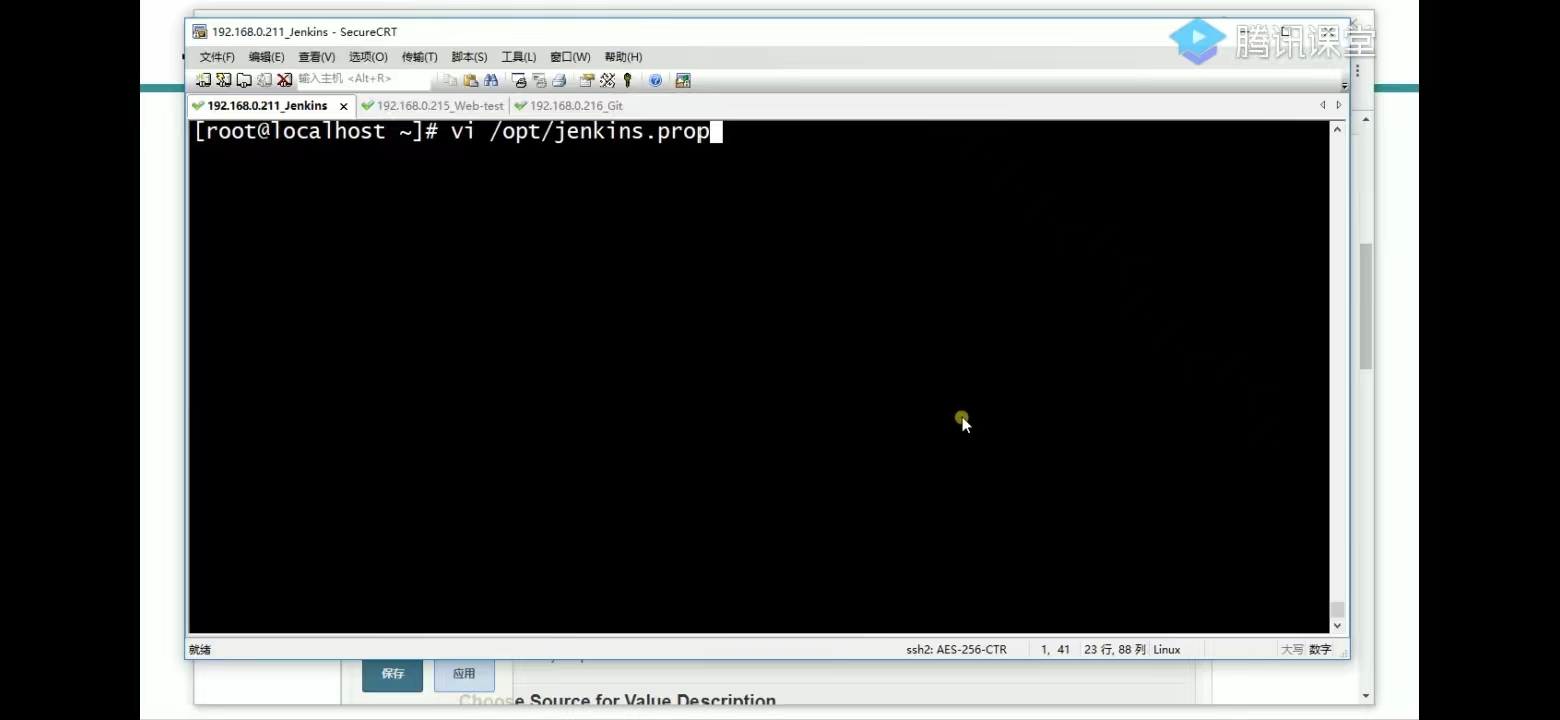
Task: Click the SecureCRT title bar app icon
Action: (199, 32)
